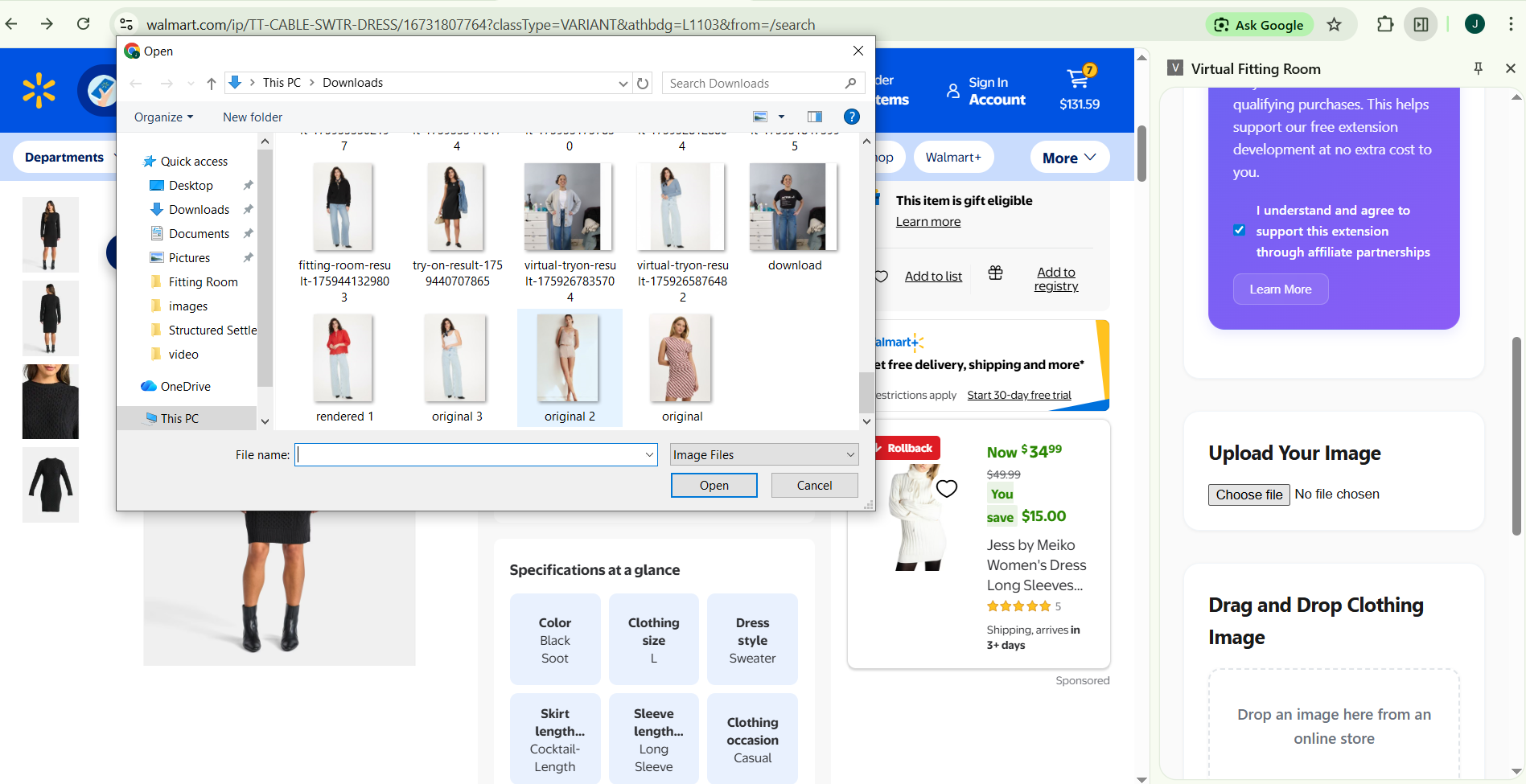Select Downloads in Quick access
This screenshot has height=784, width=1526.
coord(199,210)
